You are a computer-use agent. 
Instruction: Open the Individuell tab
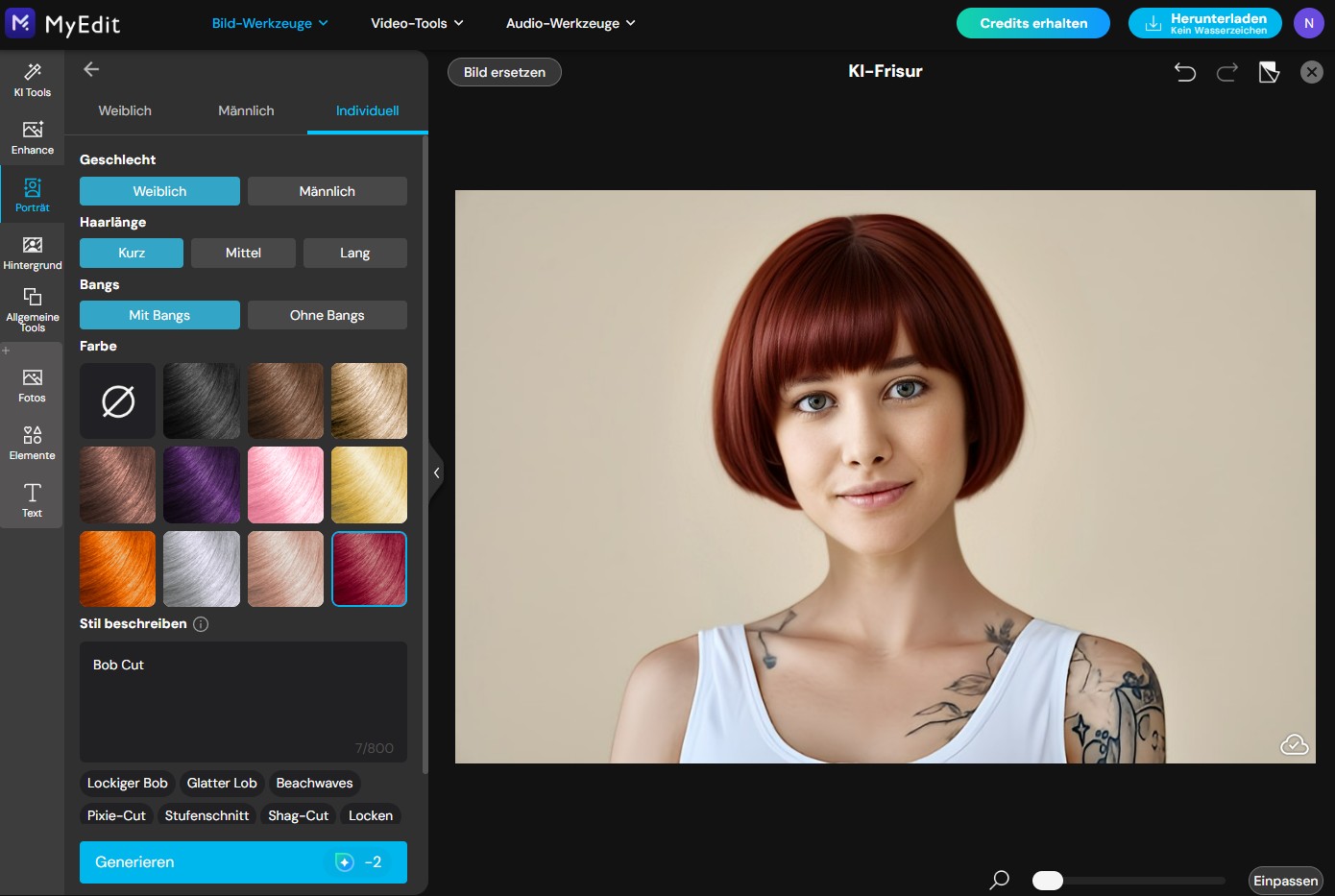click(366, 110)
